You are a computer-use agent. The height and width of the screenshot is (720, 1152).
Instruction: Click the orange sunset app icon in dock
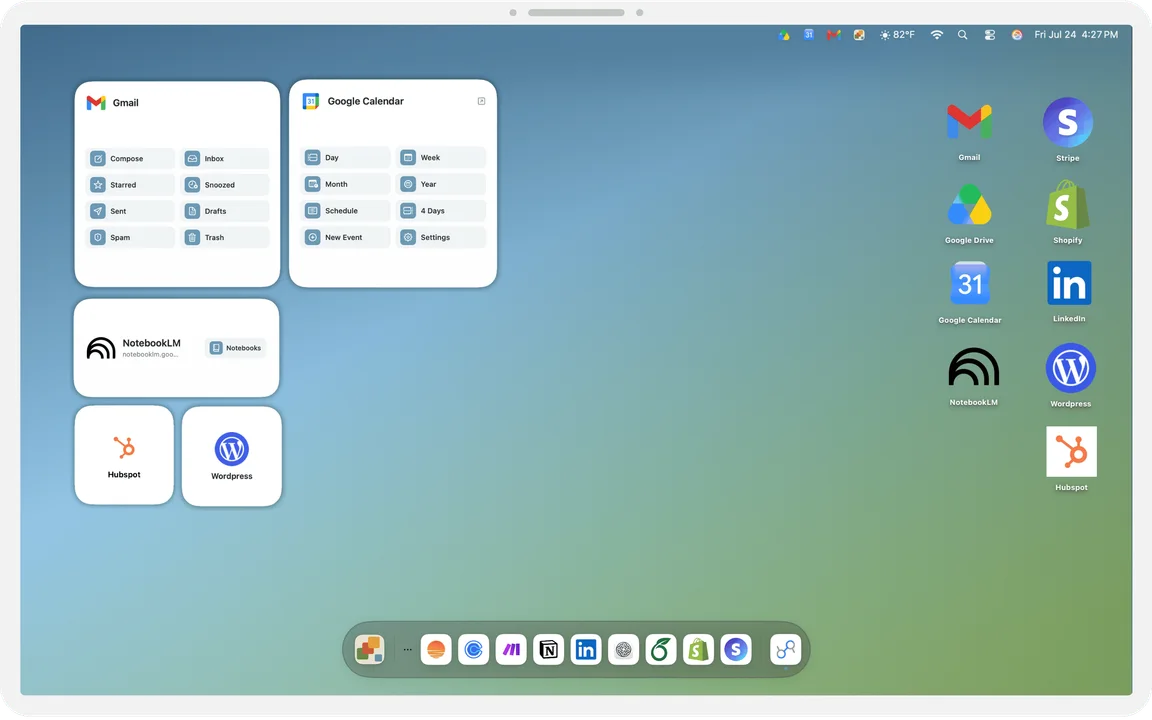pos(436,649)
